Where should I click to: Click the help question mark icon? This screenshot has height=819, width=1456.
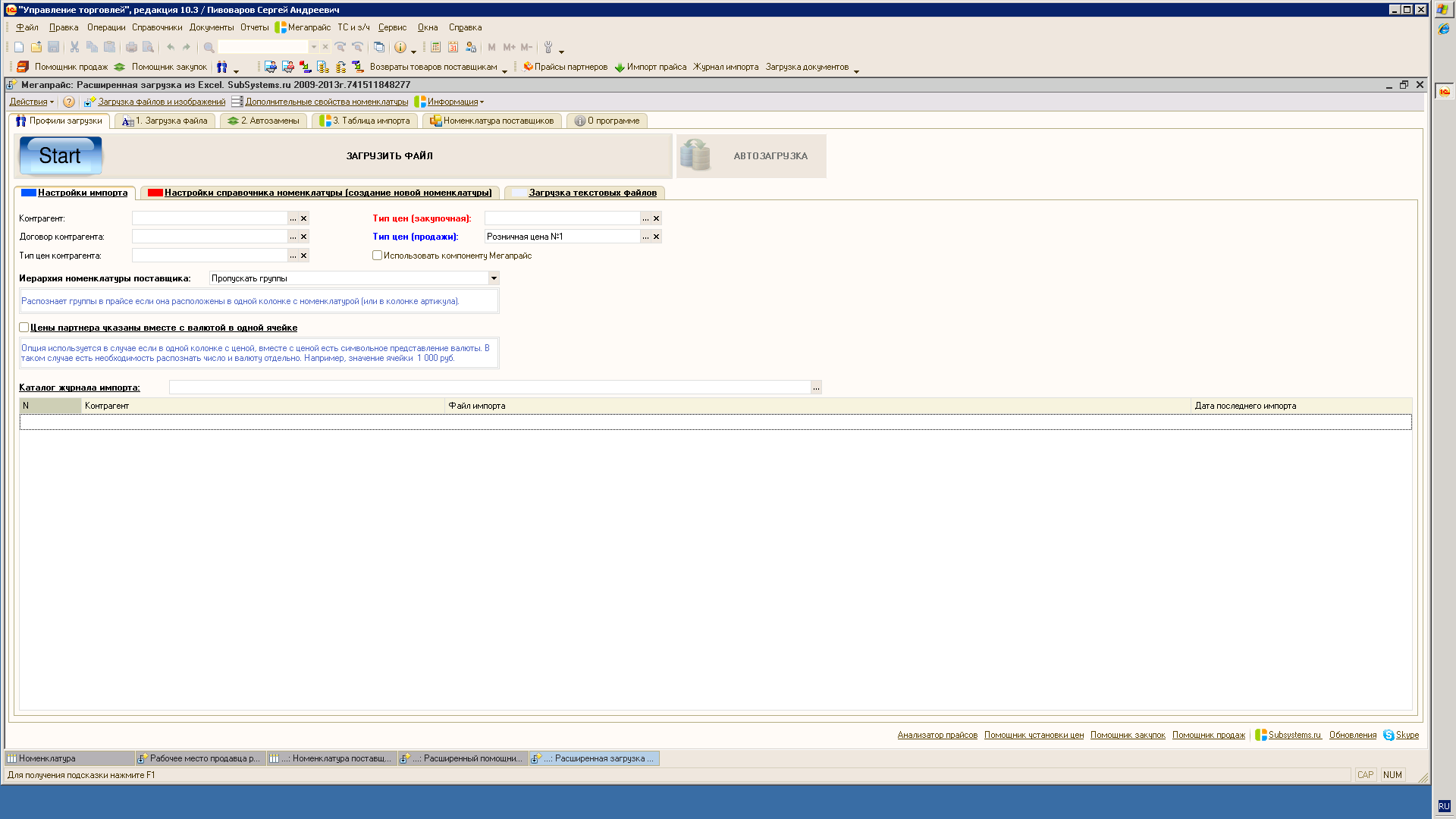pyautogui.click(x=69, y=102)
